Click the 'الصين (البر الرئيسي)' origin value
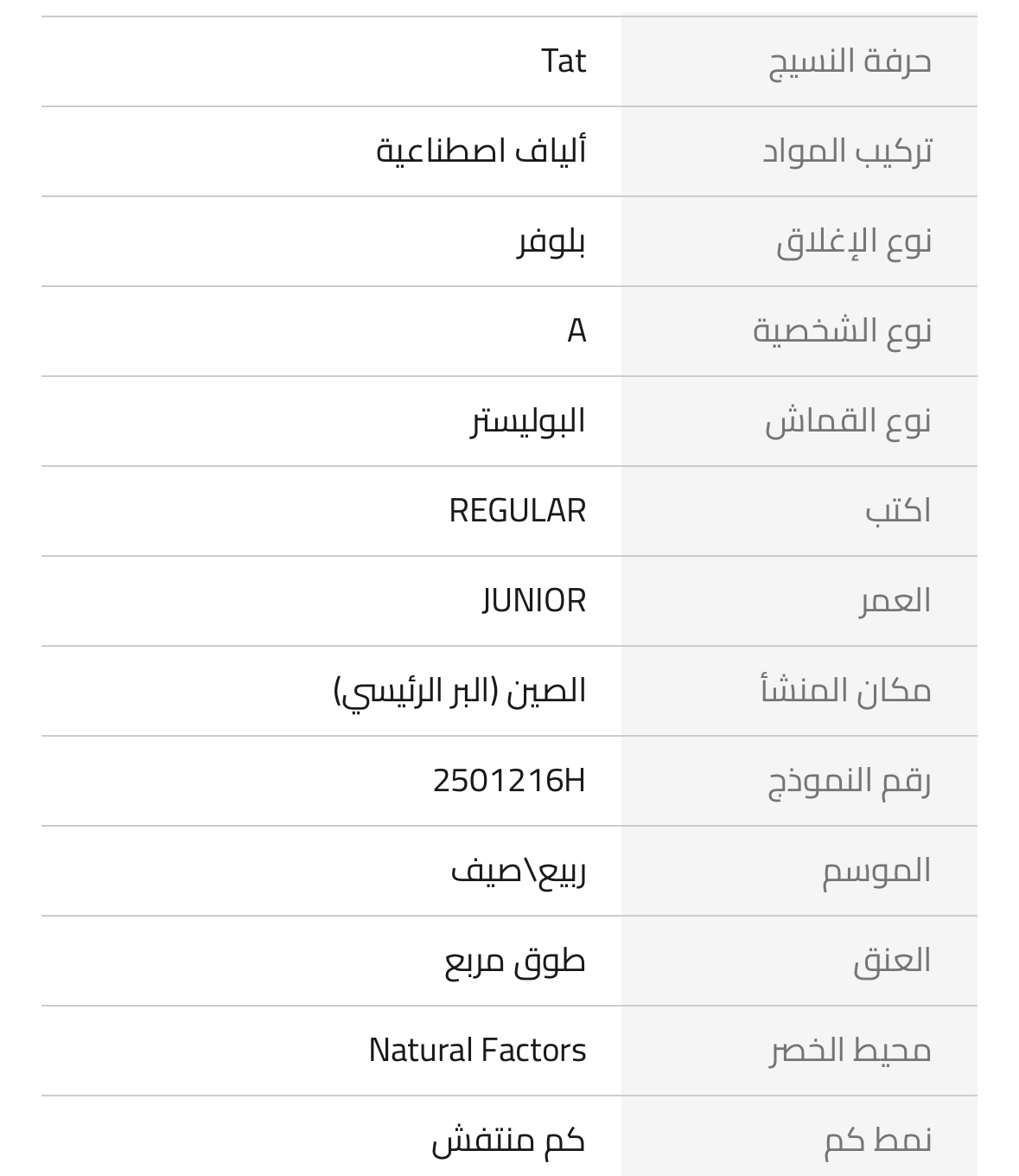The height and width of the screenshot is (1176, 1019). [x=460, y=691]
